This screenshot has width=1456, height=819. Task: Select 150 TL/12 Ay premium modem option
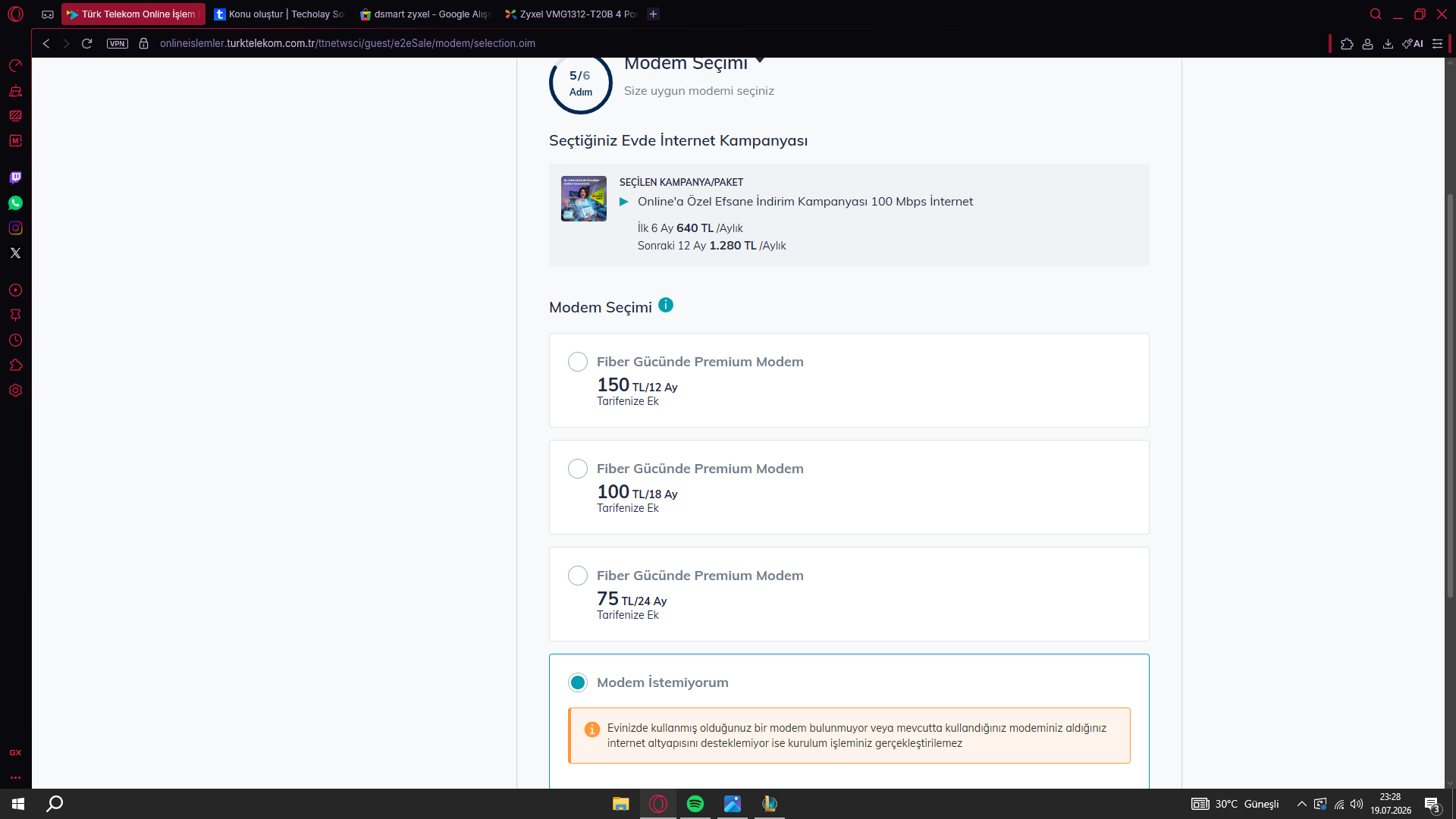click(x=578, y=362)
